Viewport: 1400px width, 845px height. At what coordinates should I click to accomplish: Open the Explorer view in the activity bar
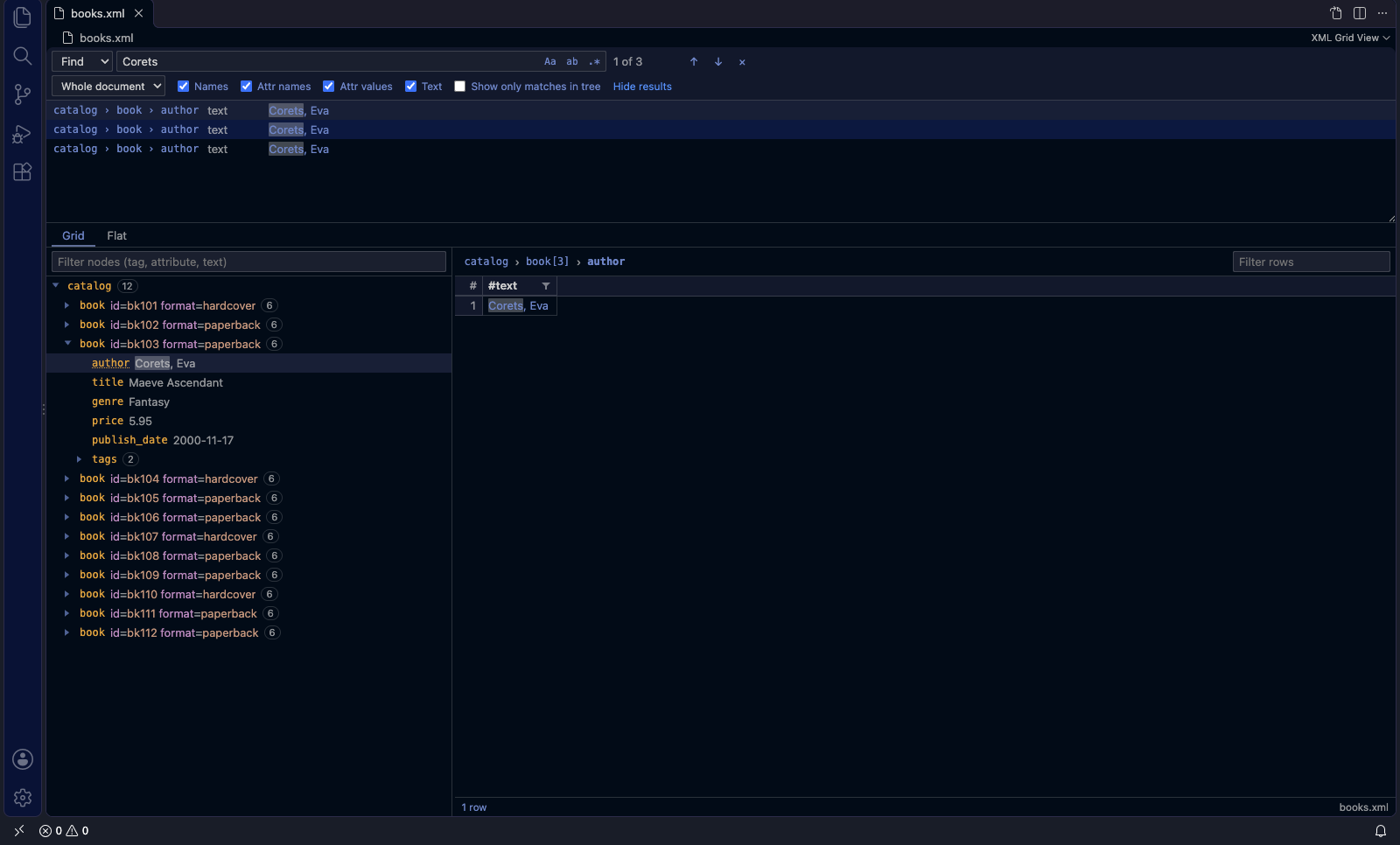[23, 17]
